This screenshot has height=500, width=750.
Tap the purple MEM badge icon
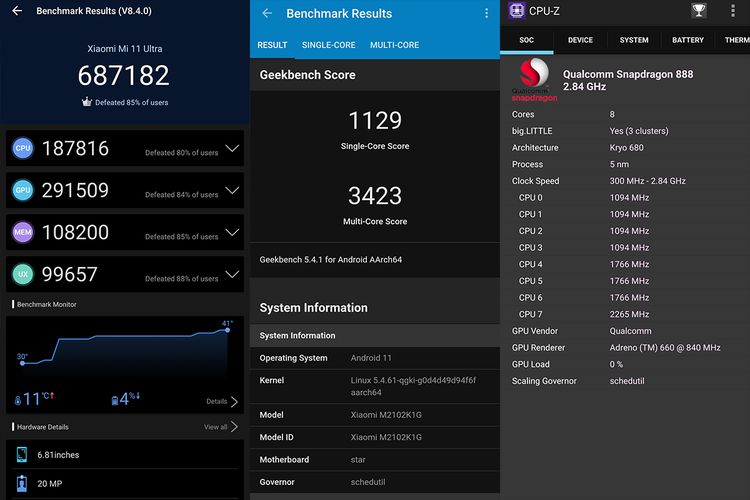click(23, 232)
